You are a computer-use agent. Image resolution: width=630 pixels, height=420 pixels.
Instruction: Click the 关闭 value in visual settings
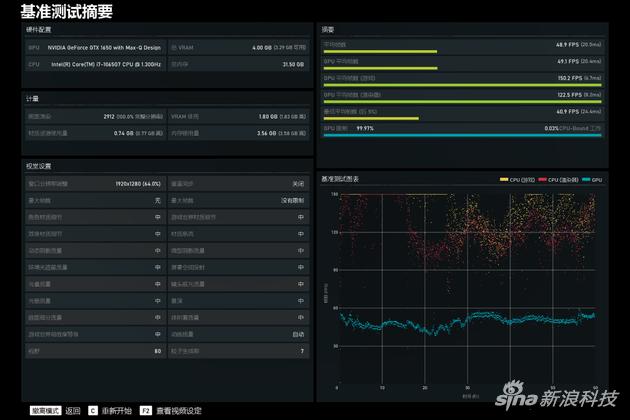click(x=298, y=184)
